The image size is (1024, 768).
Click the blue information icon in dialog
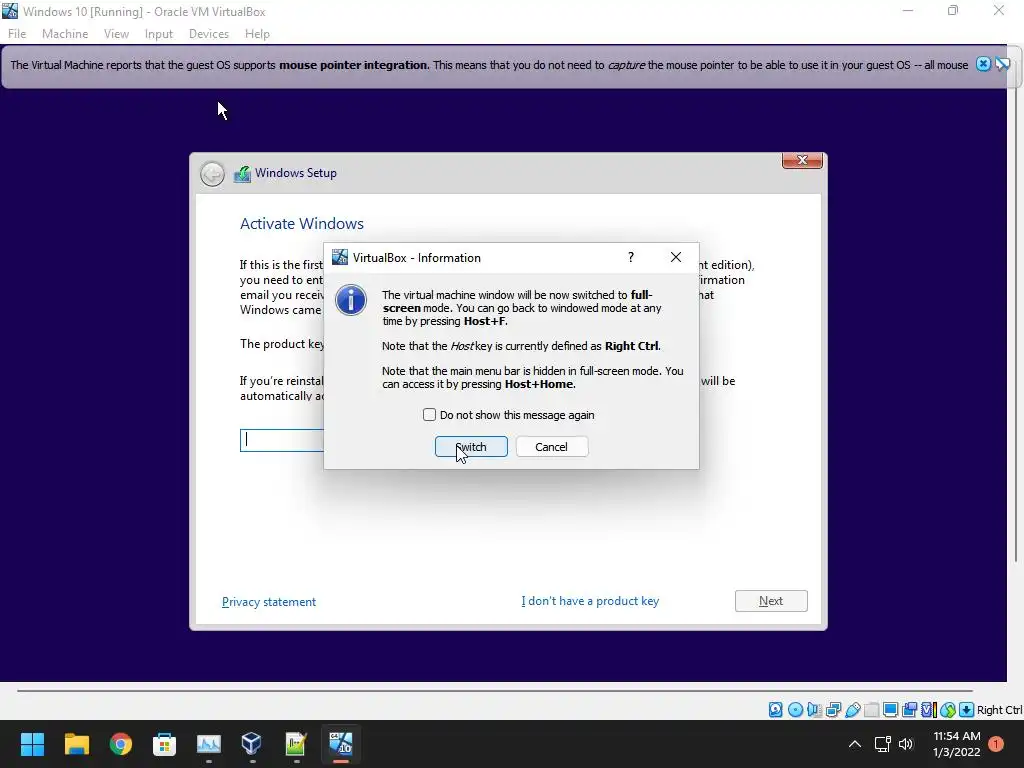(x=351, y=300)
